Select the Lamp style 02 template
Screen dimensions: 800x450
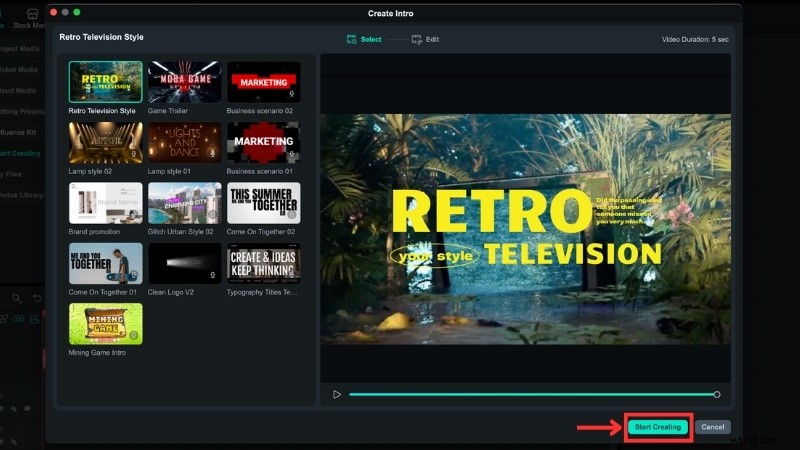click(105, 142)
